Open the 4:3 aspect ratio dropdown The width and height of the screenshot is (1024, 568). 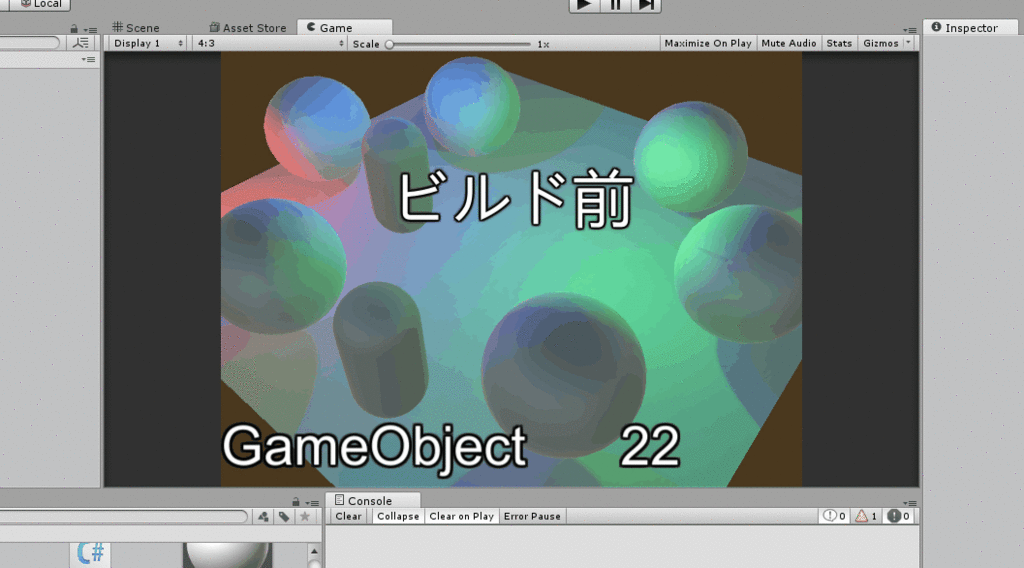[270, 43]
